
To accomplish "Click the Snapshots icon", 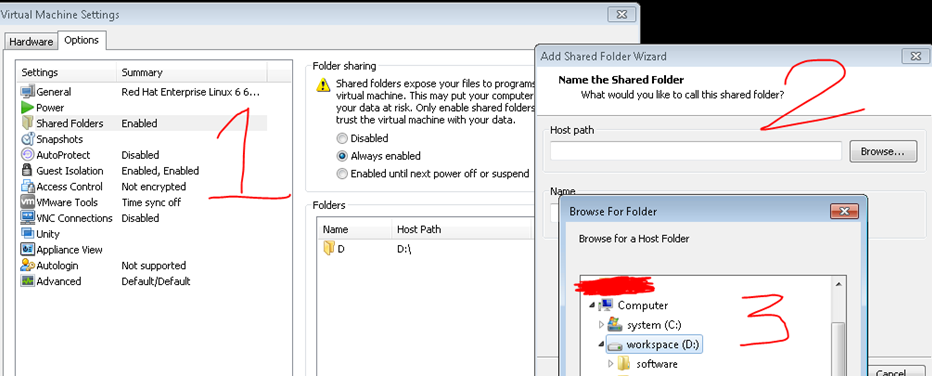I will pyautogui.click(x=28, y=140).
